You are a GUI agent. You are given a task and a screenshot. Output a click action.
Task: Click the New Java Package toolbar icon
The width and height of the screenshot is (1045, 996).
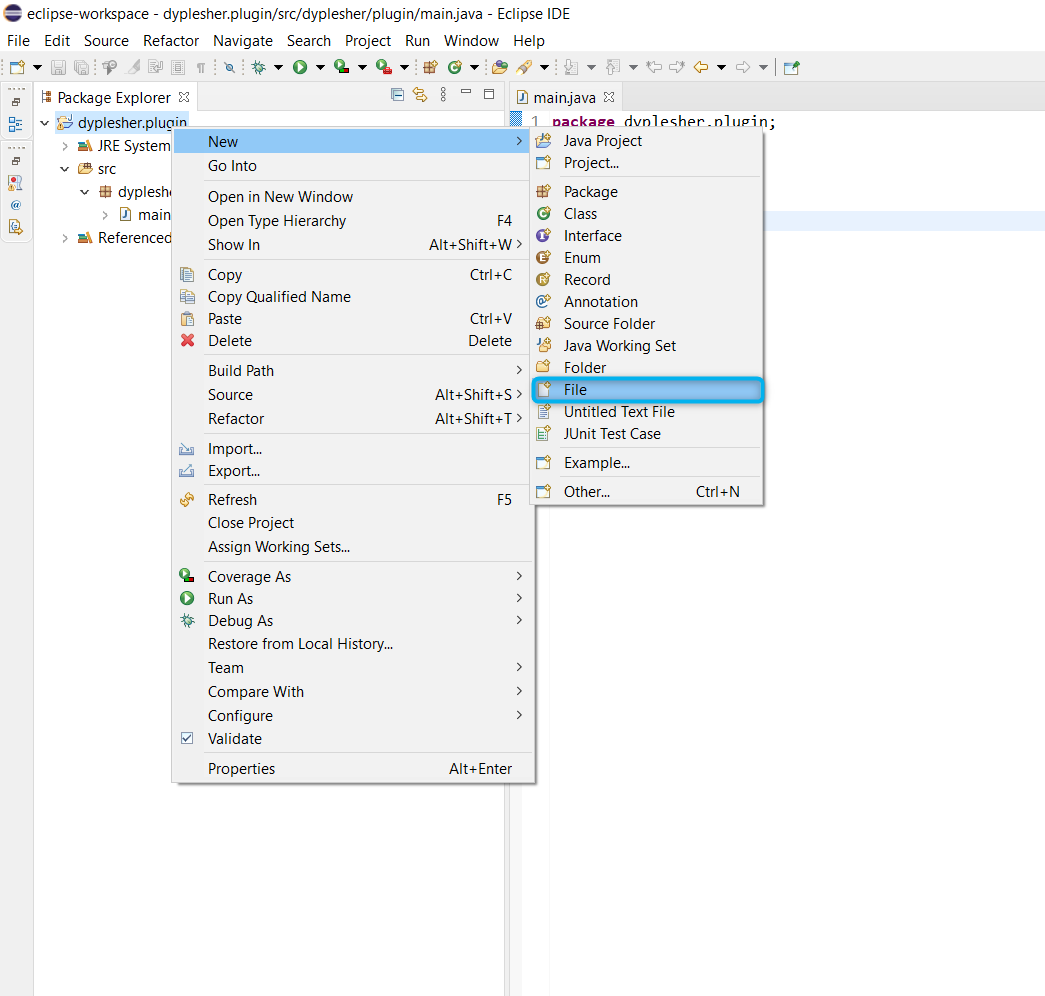point(431,67)
